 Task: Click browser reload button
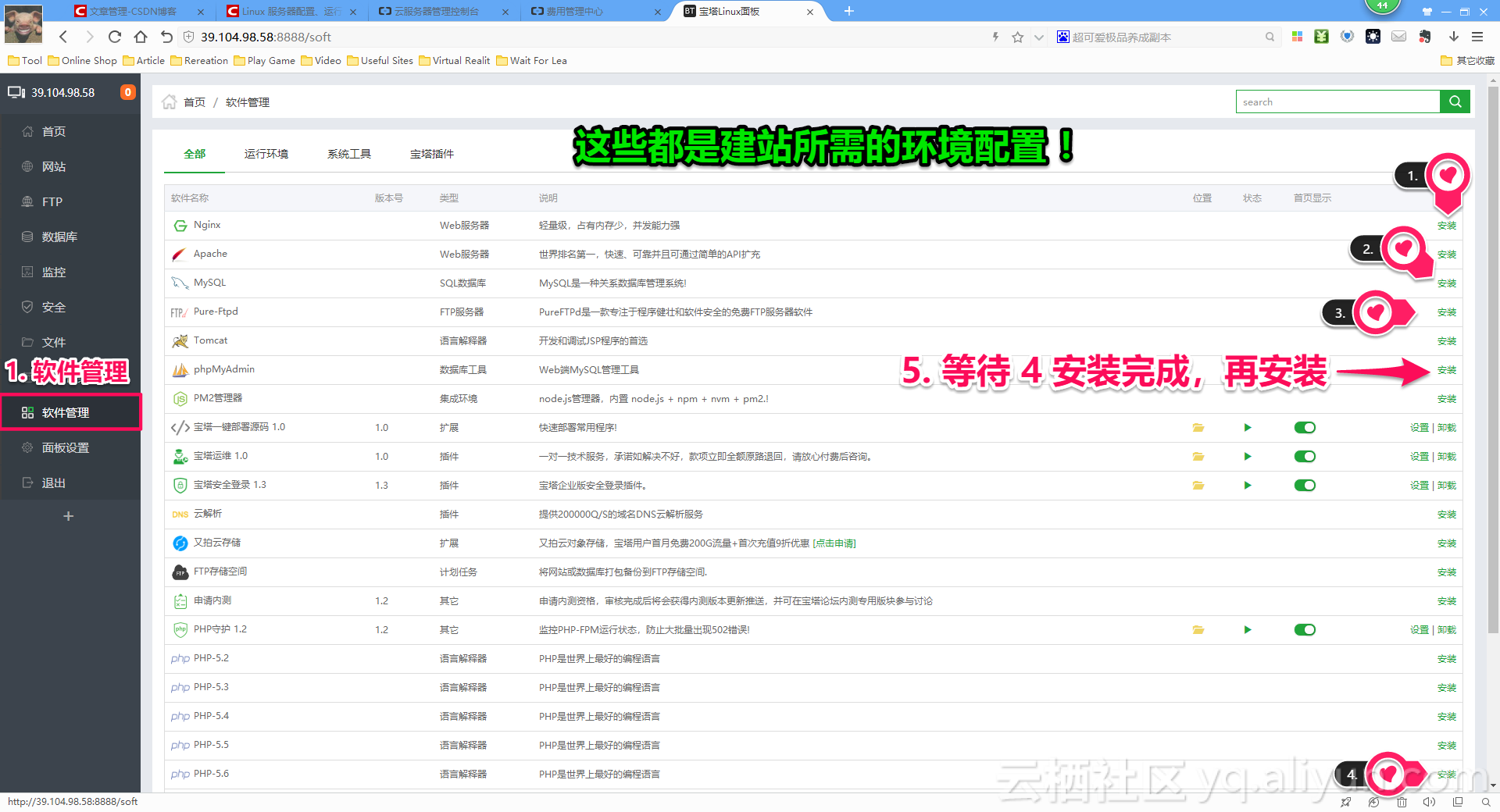click(115, 37)
